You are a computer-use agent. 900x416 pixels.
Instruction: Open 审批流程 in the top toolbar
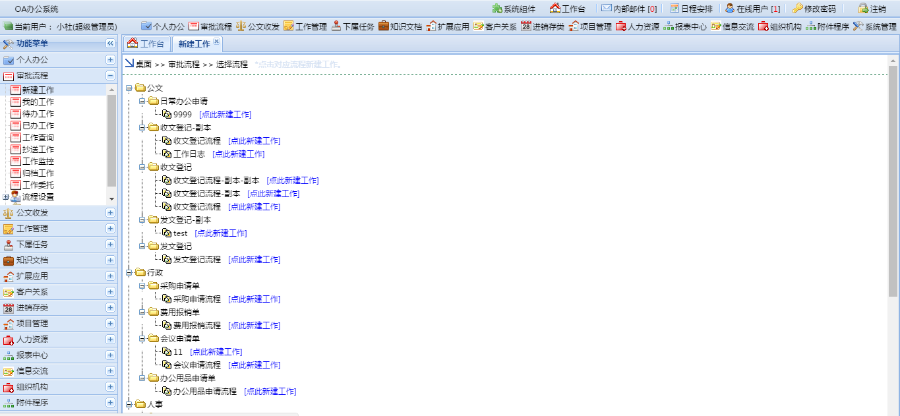pyautogui.click(x=210, y=26)
